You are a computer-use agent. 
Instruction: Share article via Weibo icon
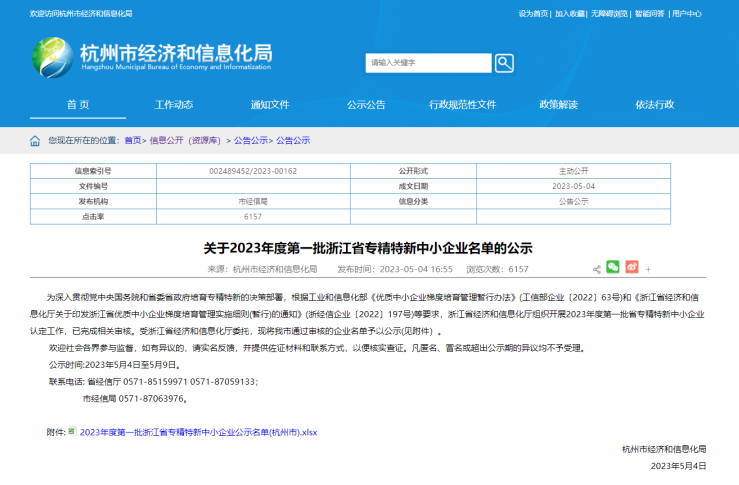coord(631,267)
